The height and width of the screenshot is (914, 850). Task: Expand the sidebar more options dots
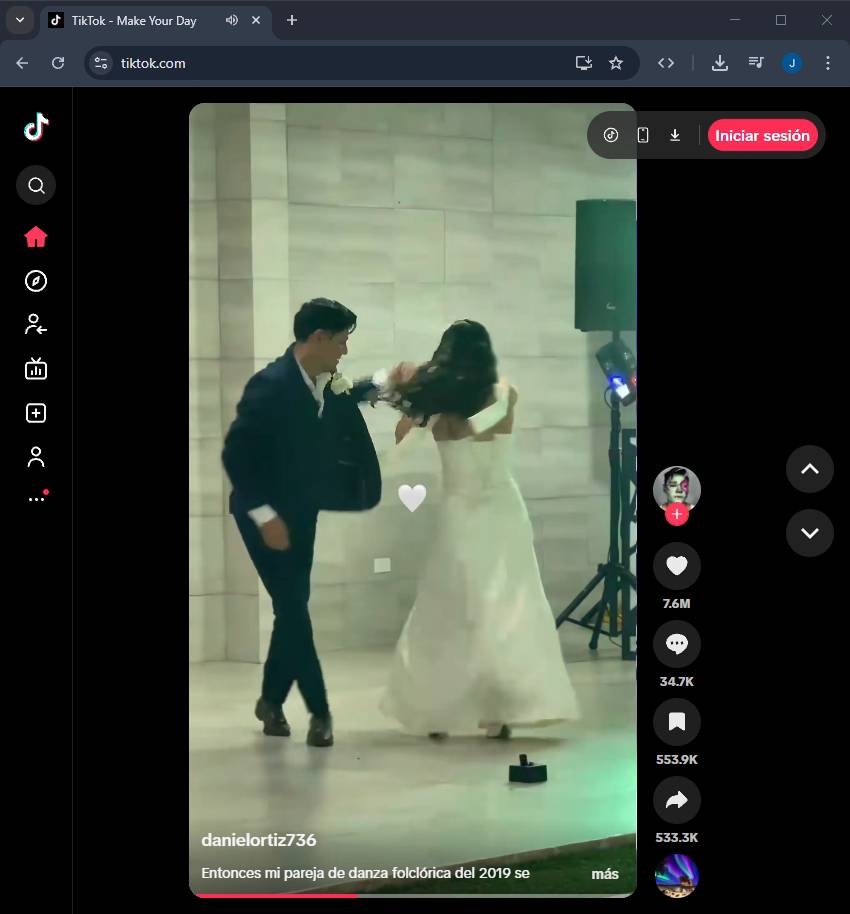pos(36,498)
